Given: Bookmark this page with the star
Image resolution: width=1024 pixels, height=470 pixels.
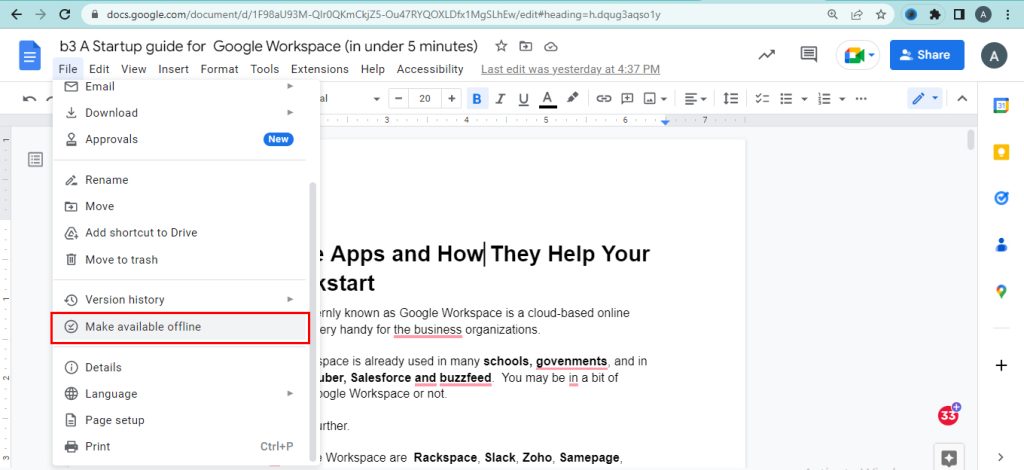Looking at the screenshot, I should [x=881, y=14].
